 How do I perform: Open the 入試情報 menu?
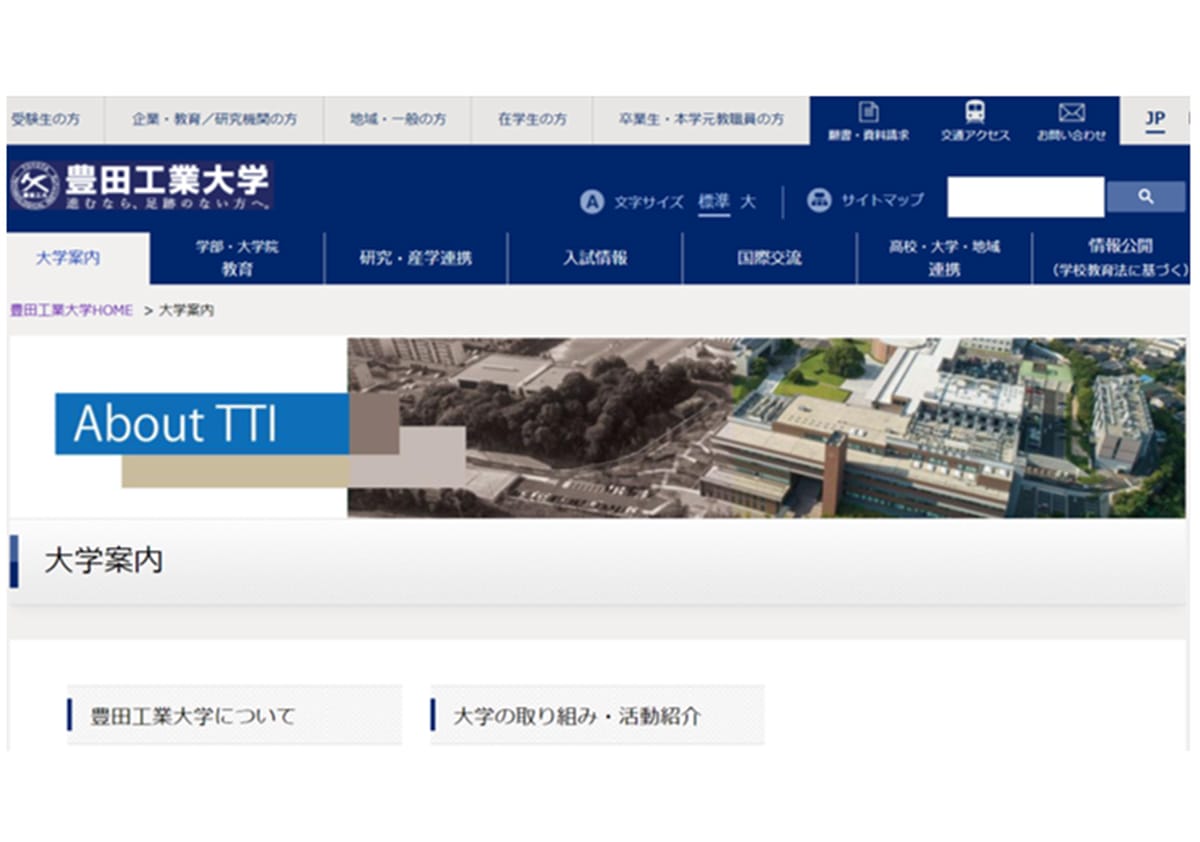coord(595,258)
